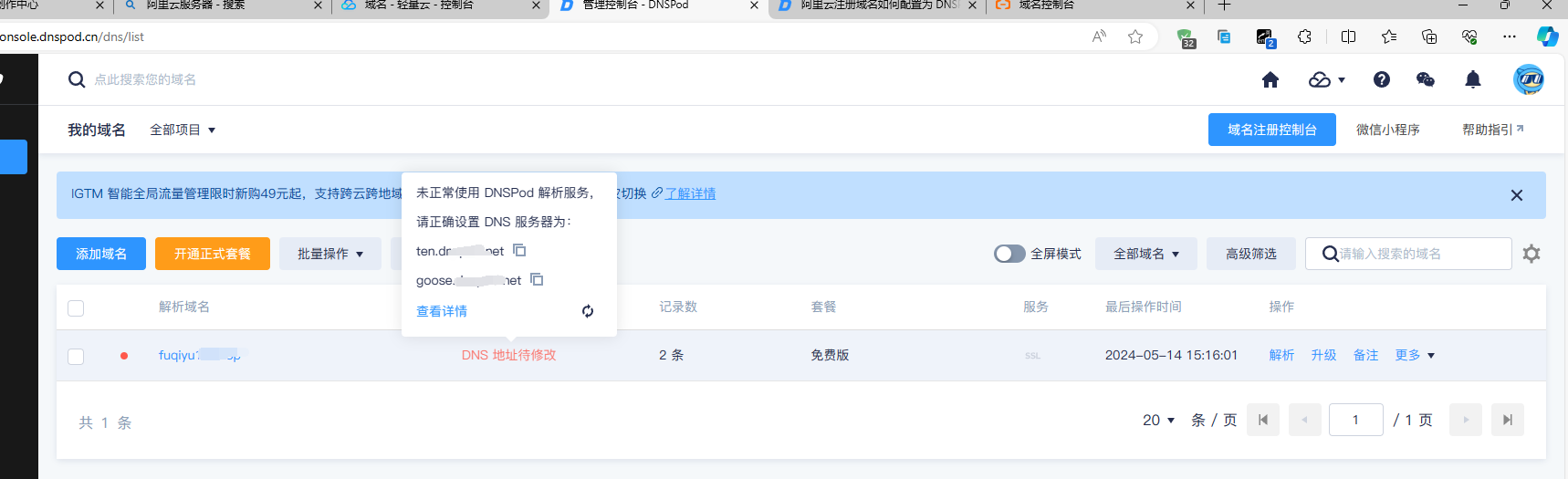Open the 批量操作 dropdown

coord(330,254)
